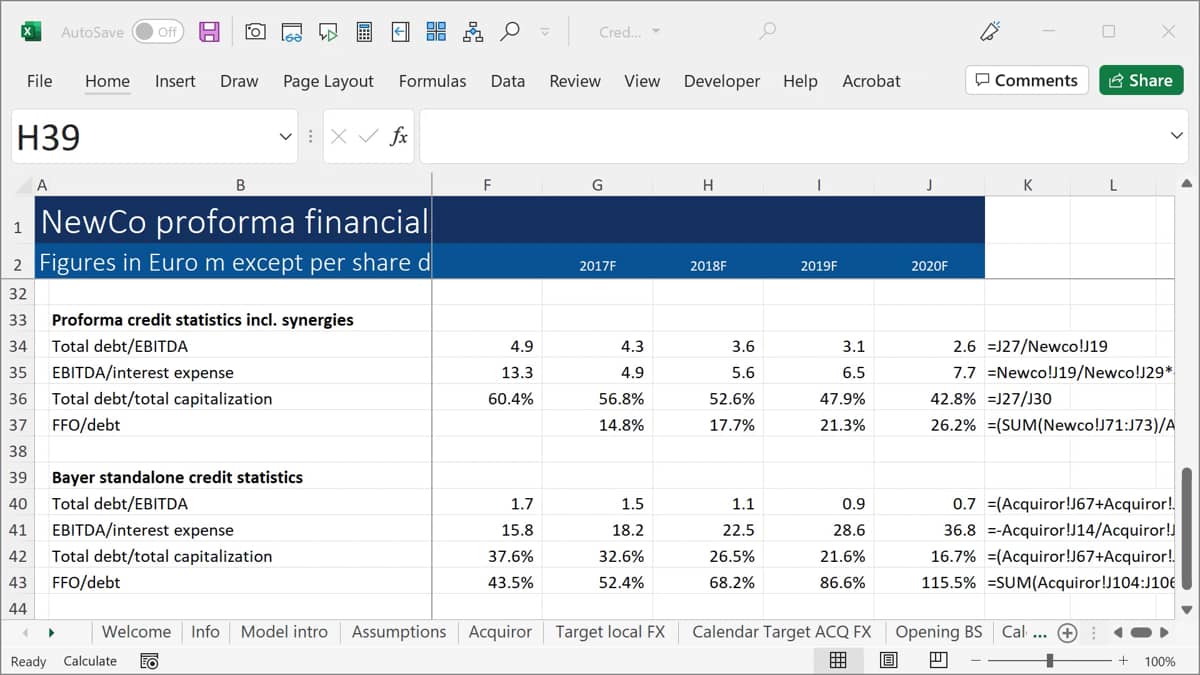
Task: Open the Acrobat ribbon tab
Action: 871,81
